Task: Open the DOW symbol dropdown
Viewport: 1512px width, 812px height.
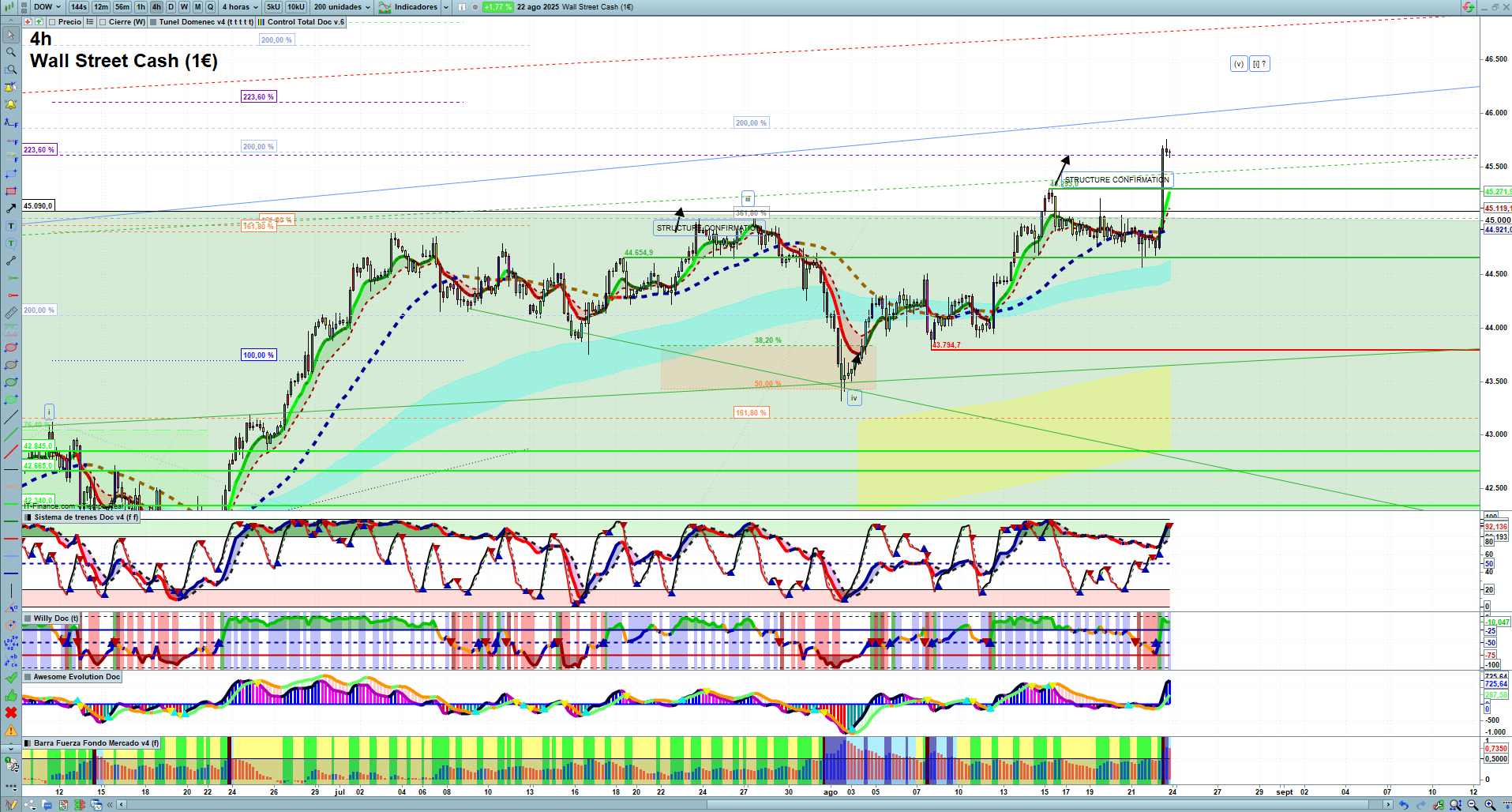Action: coord(47,7)
